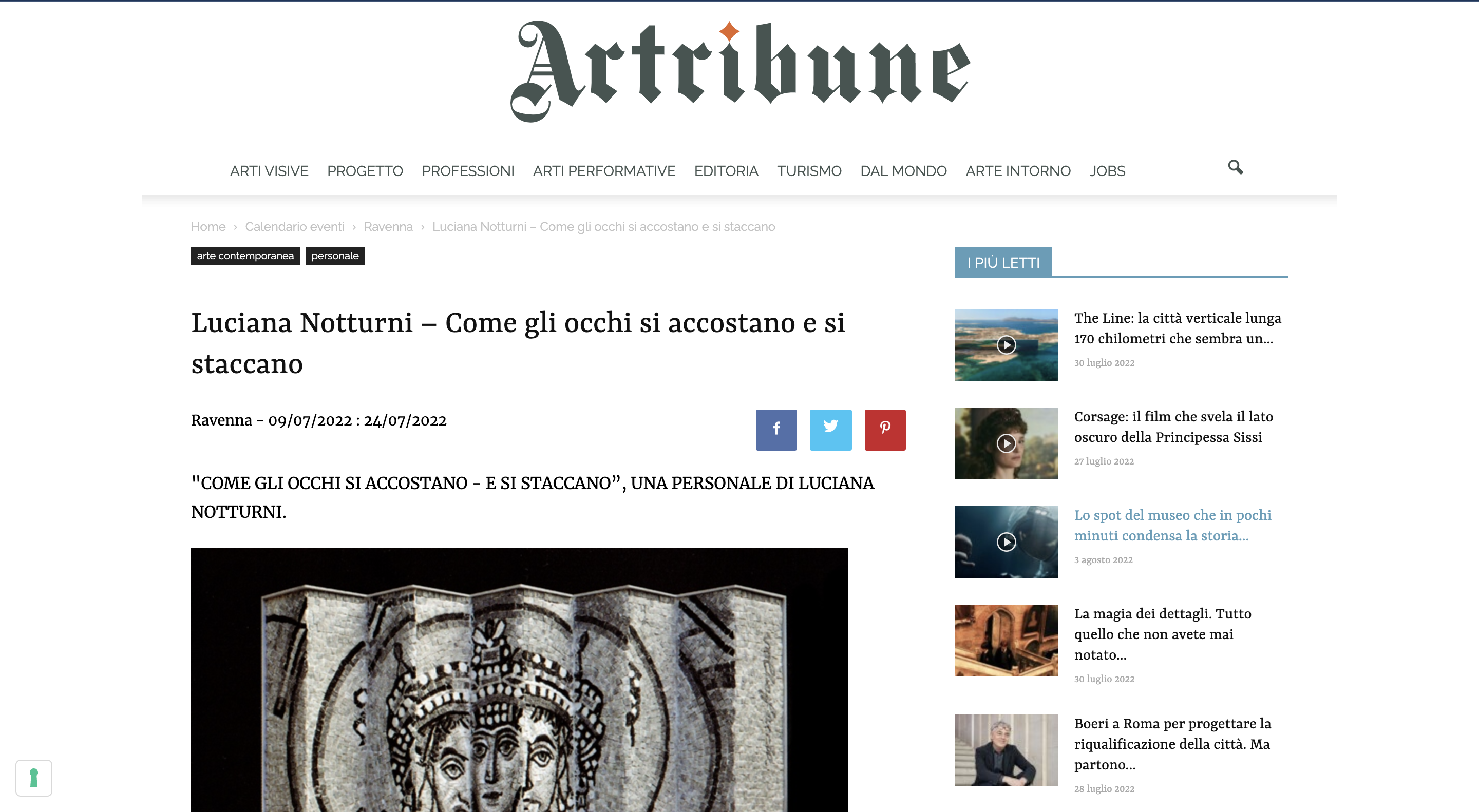Open Ravenna breadcrumb link
1479x812 pixels.
[x=388, y=227]
